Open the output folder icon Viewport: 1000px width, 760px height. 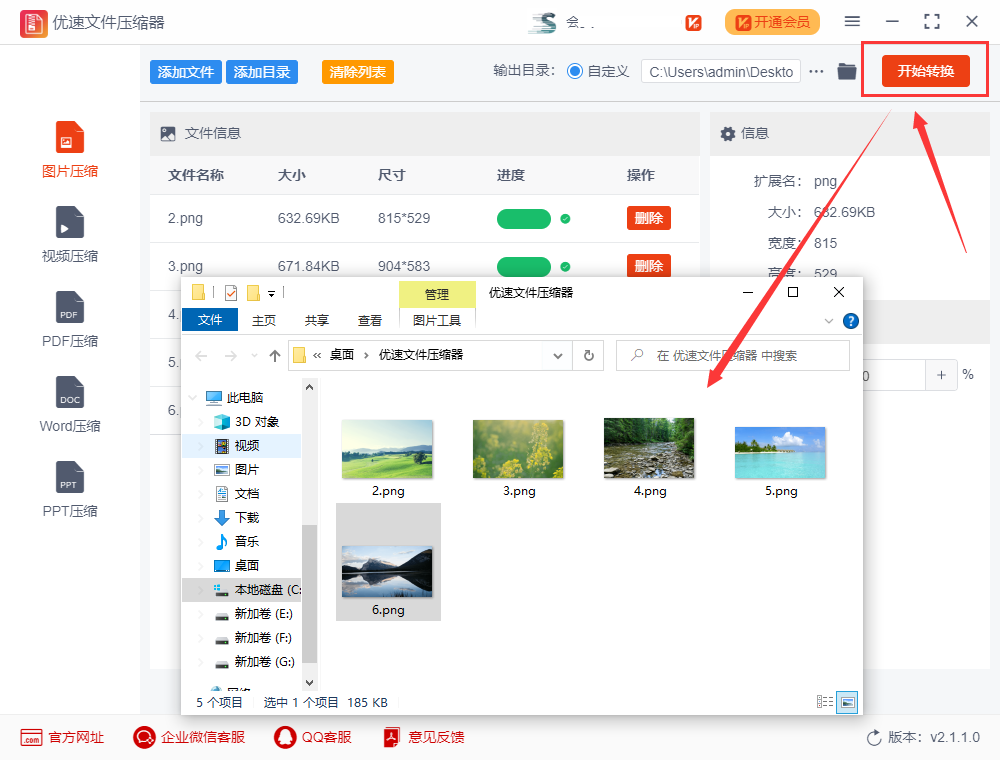[846, 71]
